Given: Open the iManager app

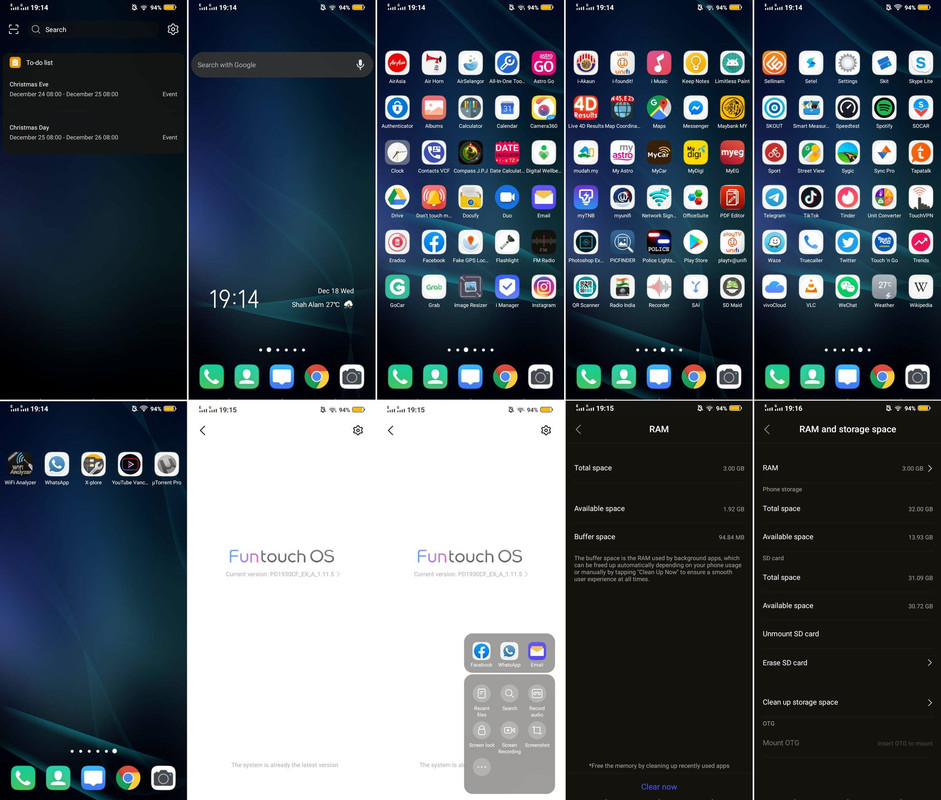Looking at the screenshot, I should [x=507, y=287].
